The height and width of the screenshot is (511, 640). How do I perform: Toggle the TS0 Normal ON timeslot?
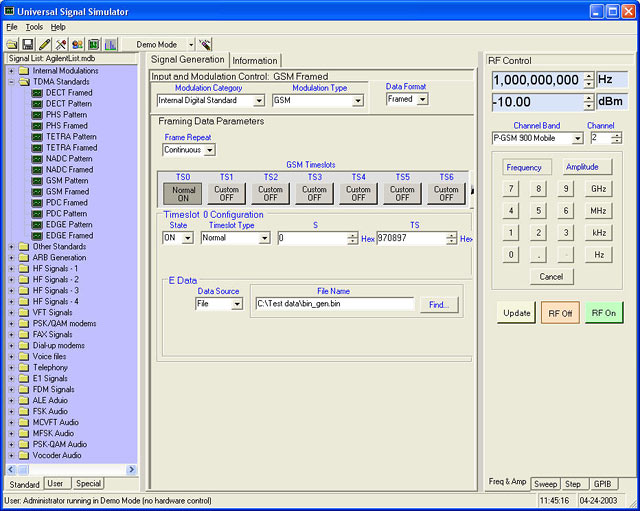click(x=184, y=193)
